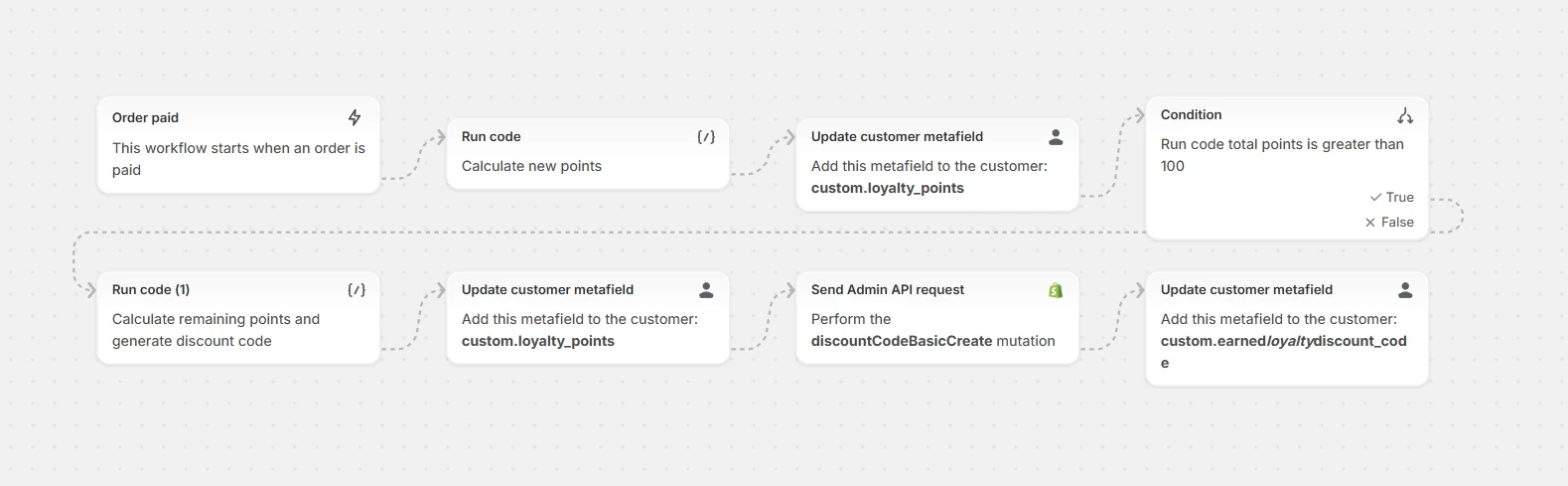
Task: Select the True output of the Condition
Action: pos(1392,197)
